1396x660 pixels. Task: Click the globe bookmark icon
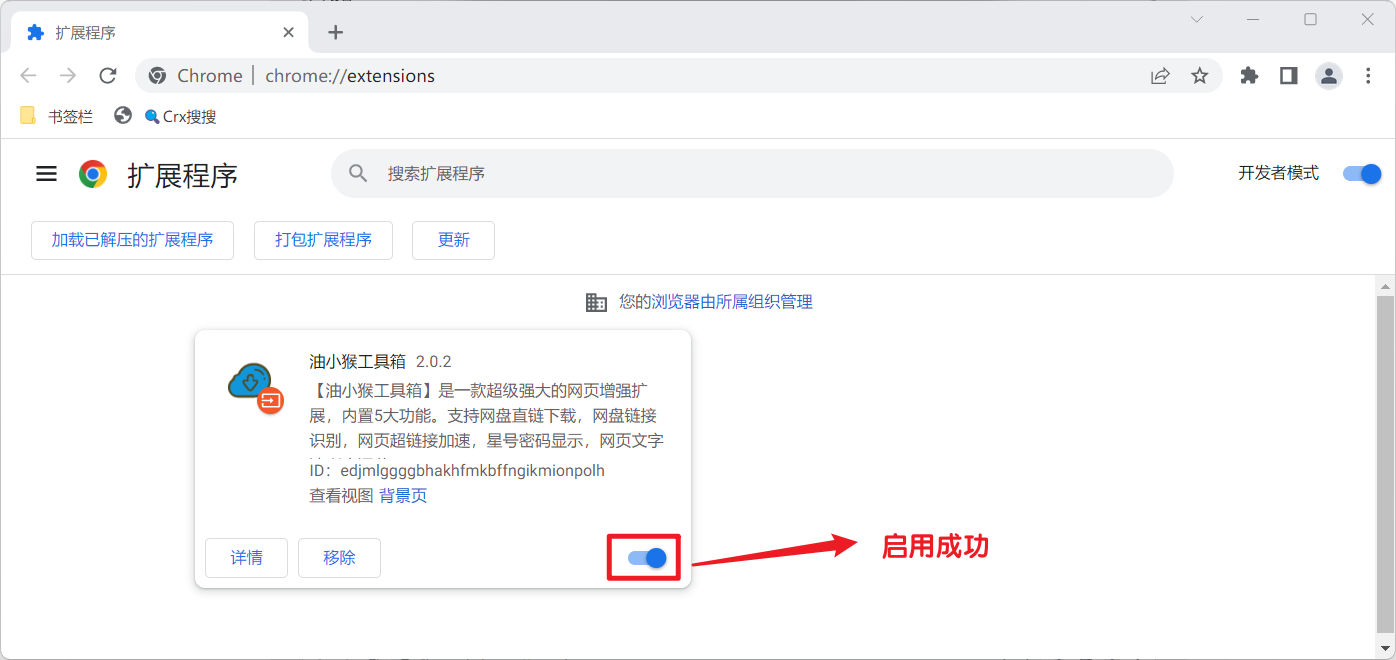(123, 116)
